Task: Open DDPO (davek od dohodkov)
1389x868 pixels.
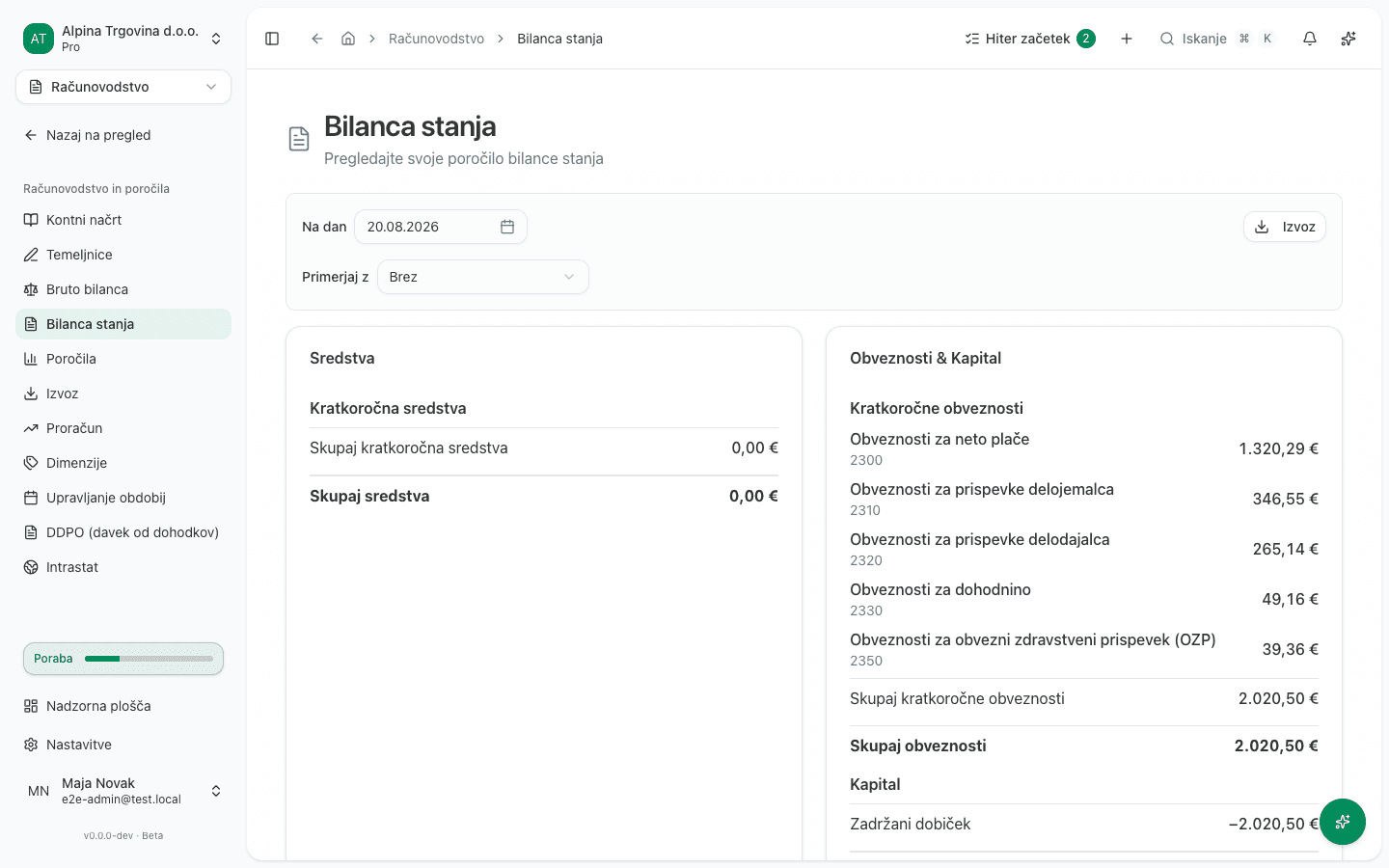Action: pos(123,532)
